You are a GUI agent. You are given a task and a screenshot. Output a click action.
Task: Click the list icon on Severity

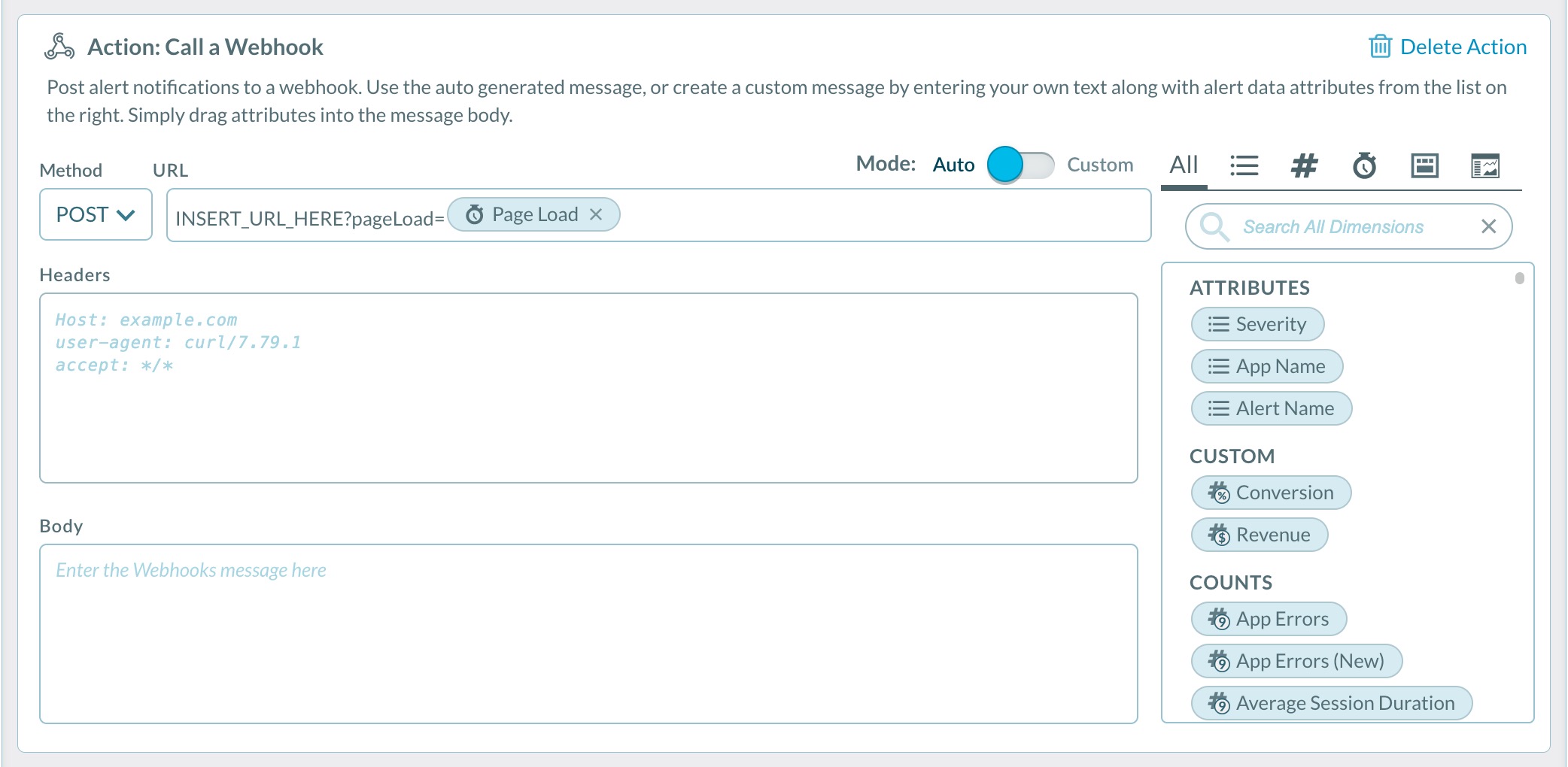click(1218, 324)
